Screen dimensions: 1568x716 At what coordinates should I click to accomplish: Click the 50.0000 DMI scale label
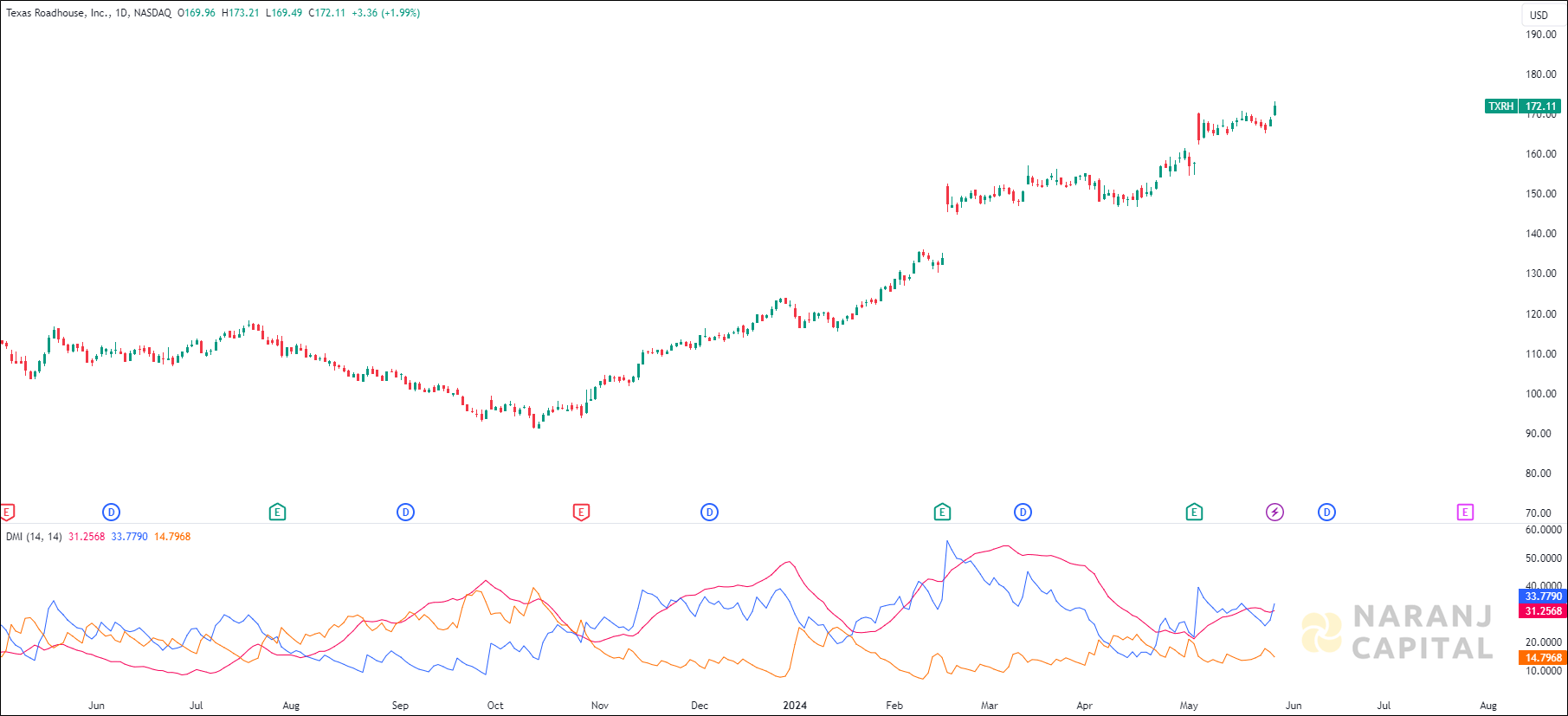click(x=1544, y=558)
